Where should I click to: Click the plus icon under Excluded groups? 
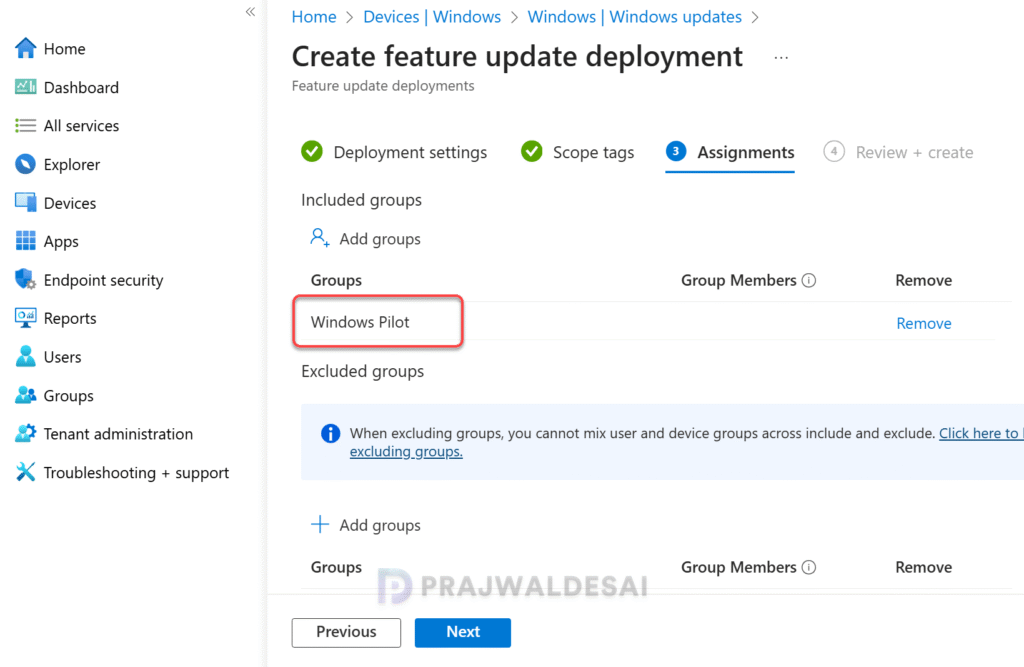pyautogui.click(x=320, y=524)
